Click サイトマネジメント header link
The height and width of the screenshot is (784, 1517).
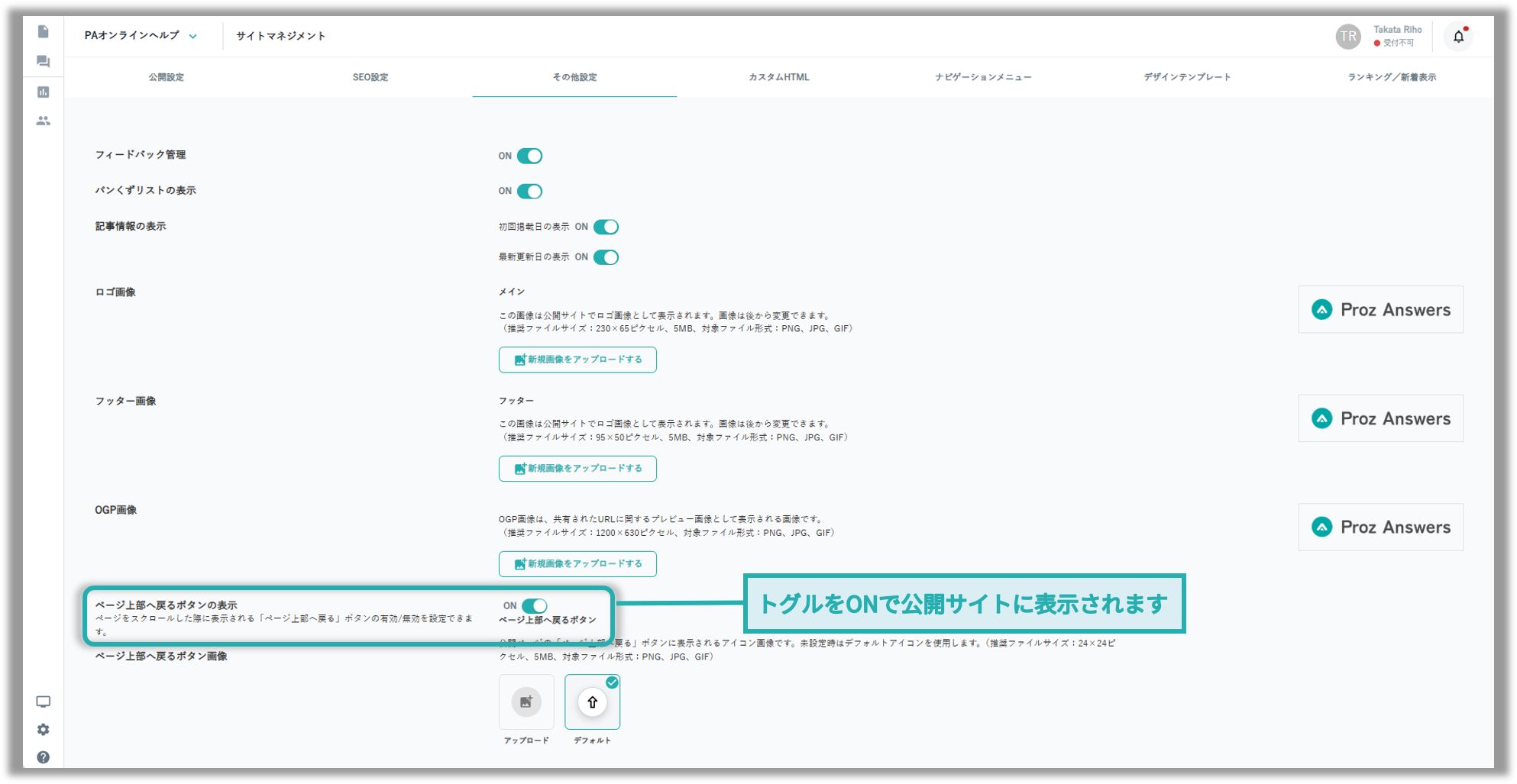coord(281,36)
